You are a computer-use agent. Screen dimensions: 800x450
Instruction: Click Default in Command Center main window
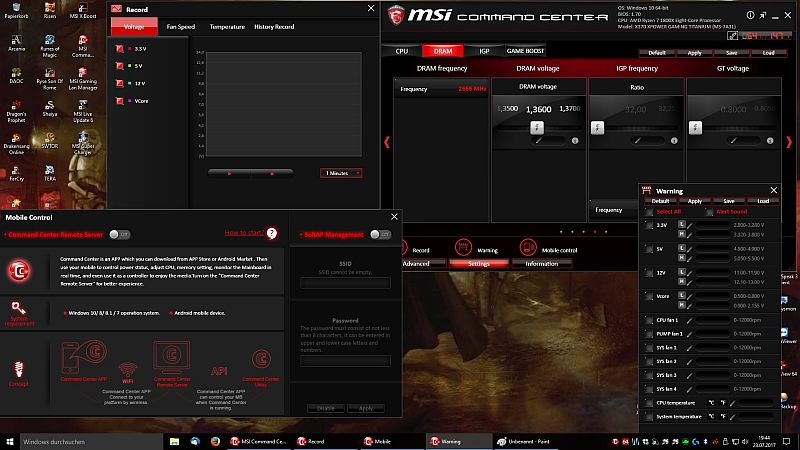point(657,53)
